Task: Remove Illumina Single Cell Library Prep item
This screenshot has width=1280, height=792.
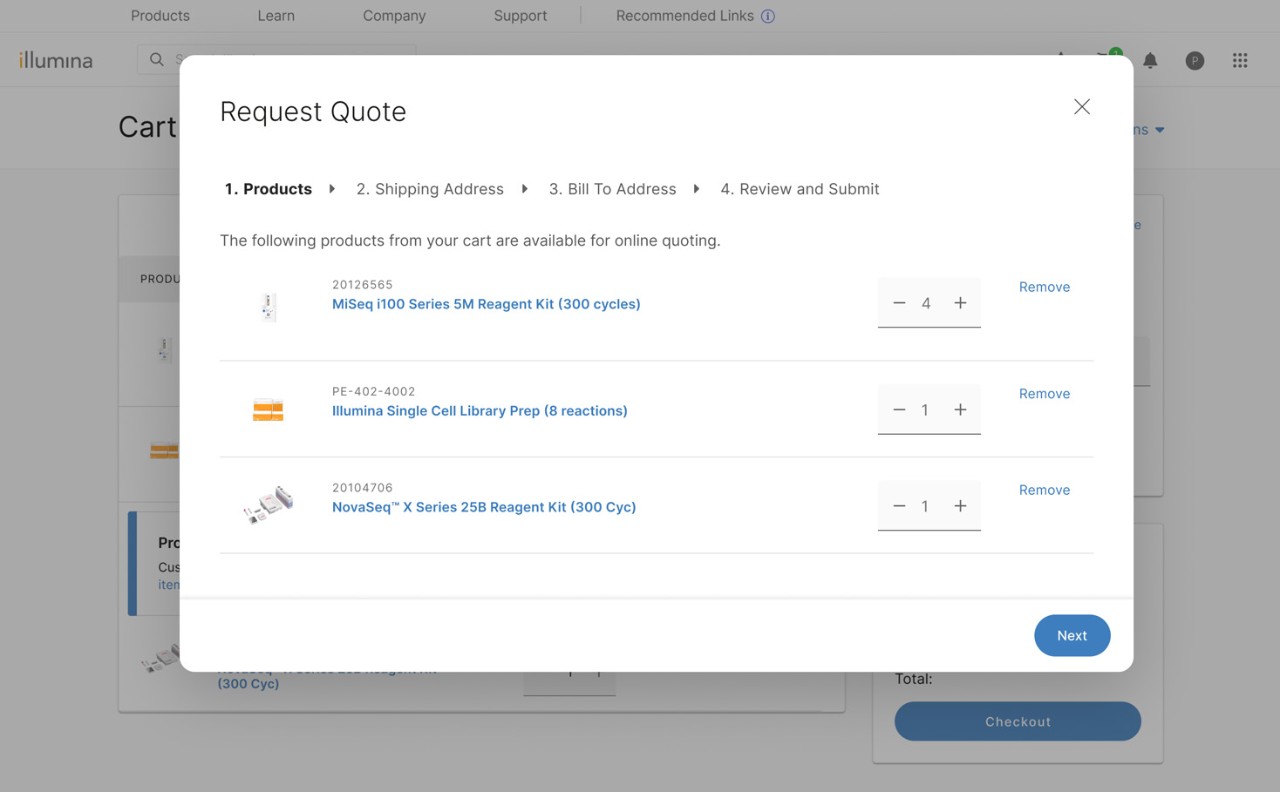Action: (x=1044, y=394)
